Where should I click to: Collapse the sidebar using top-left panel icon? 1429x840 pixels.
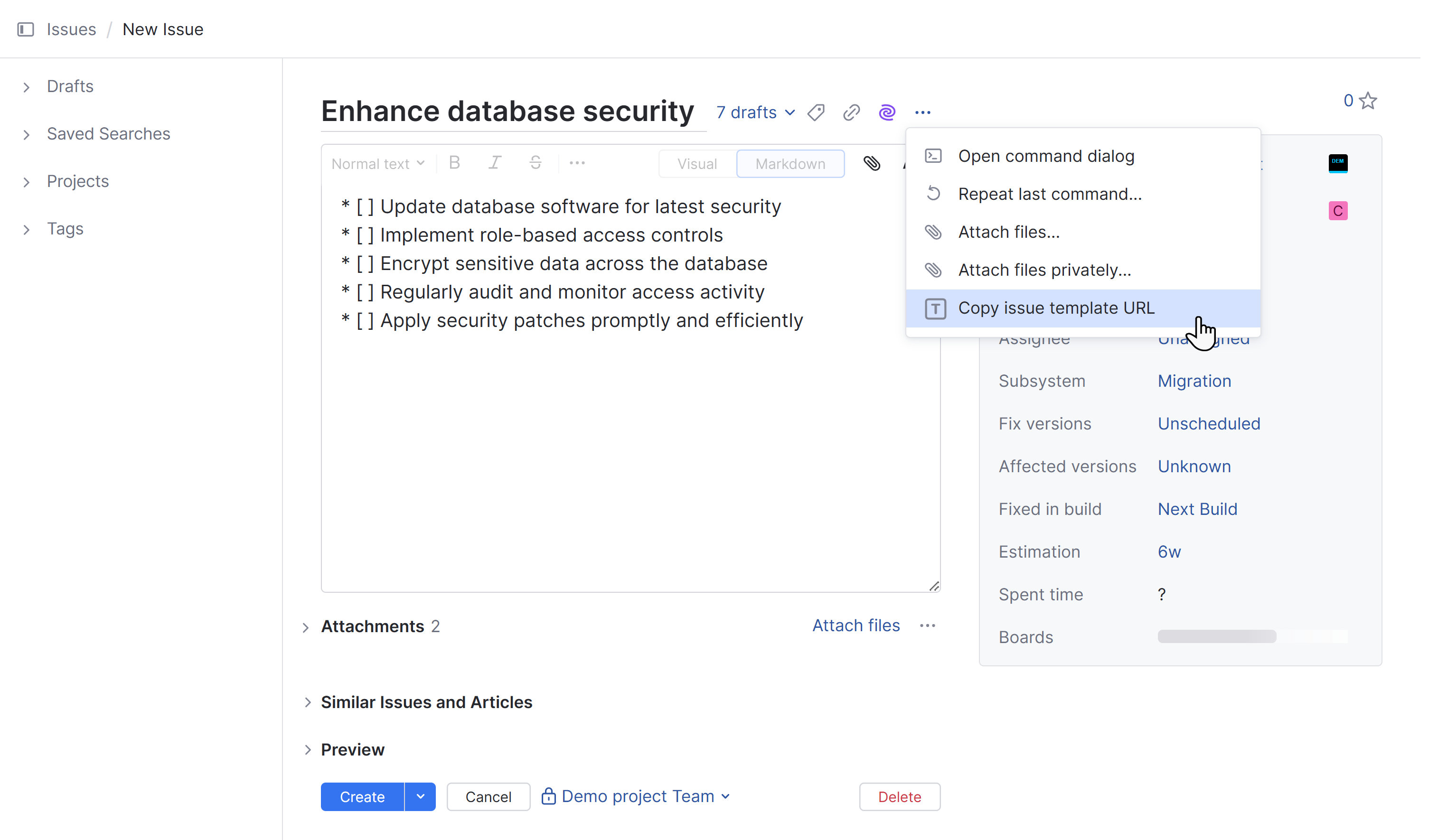click(x=26, y=29)
